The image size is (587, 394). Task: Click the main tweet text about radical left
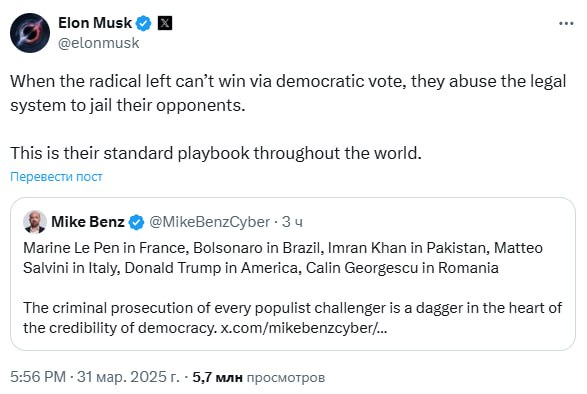pos(288,93)
